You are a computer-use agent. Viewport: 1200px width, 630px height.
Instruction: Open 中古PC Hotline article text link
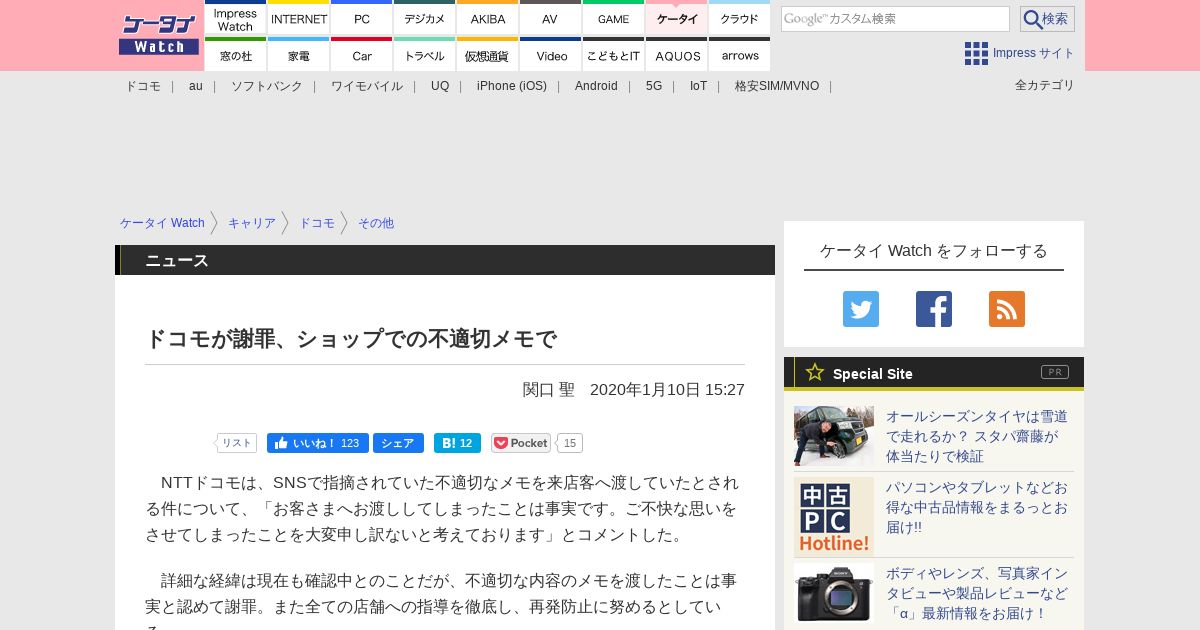pyautogui.click(x=977, y=507)
